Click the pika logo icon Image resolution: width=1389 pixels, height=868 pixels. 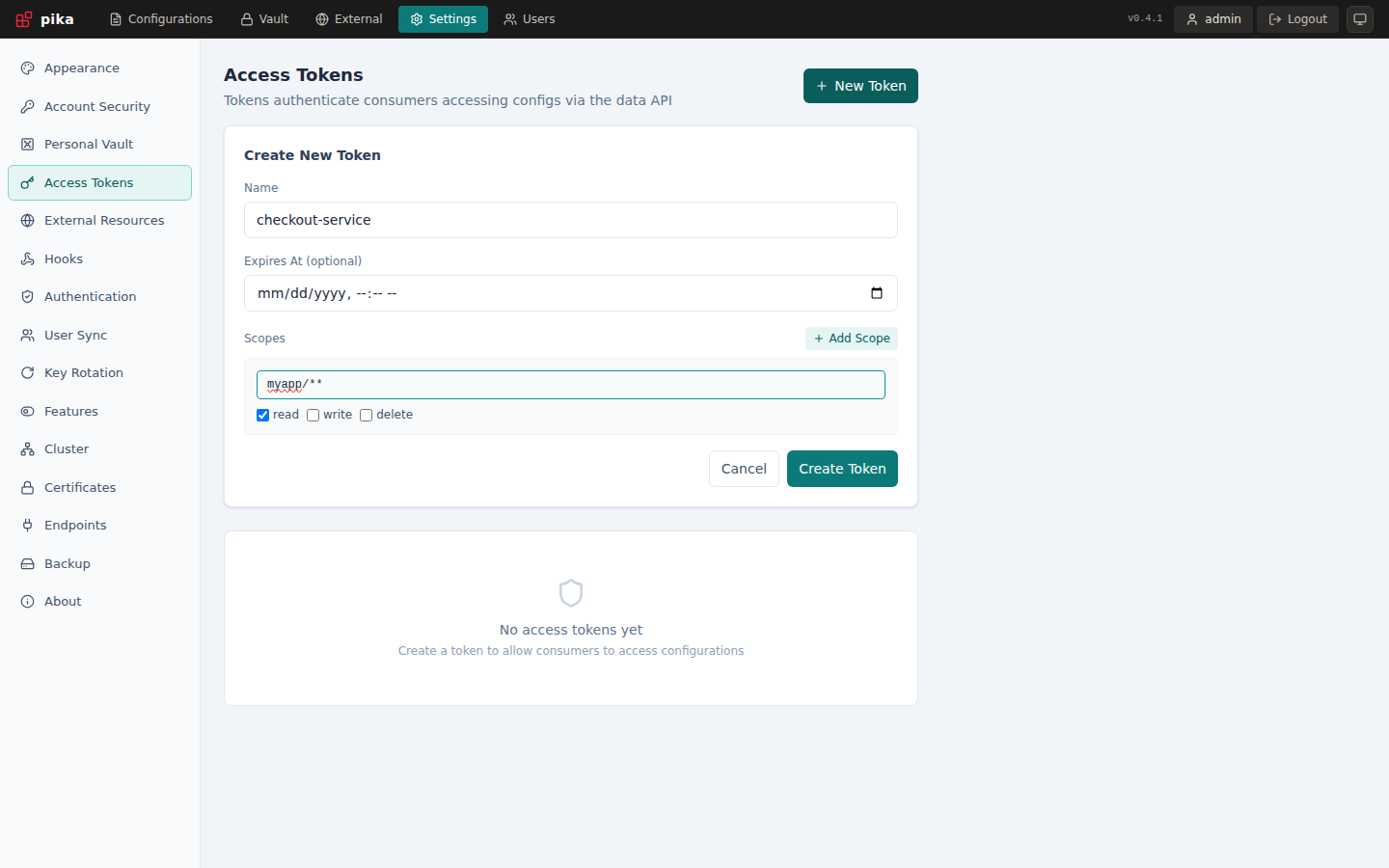pyautogui.click(x=24, y=19)
